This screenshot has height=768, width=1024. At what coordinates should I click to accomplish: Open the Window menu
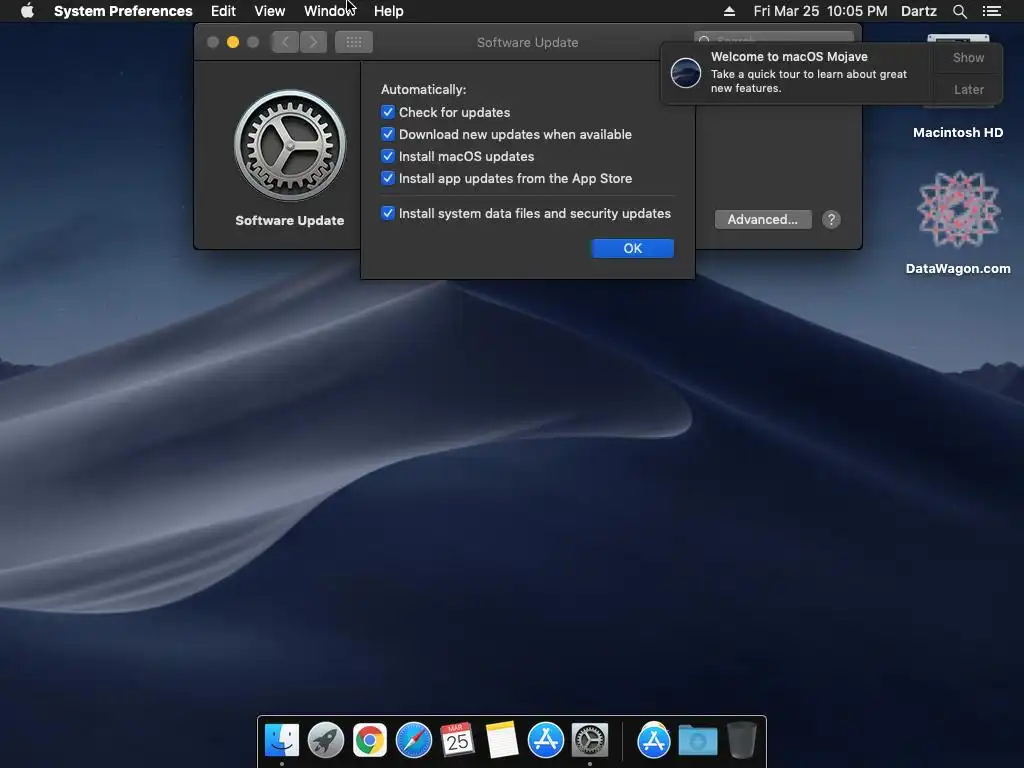click(x=329, y=11)
